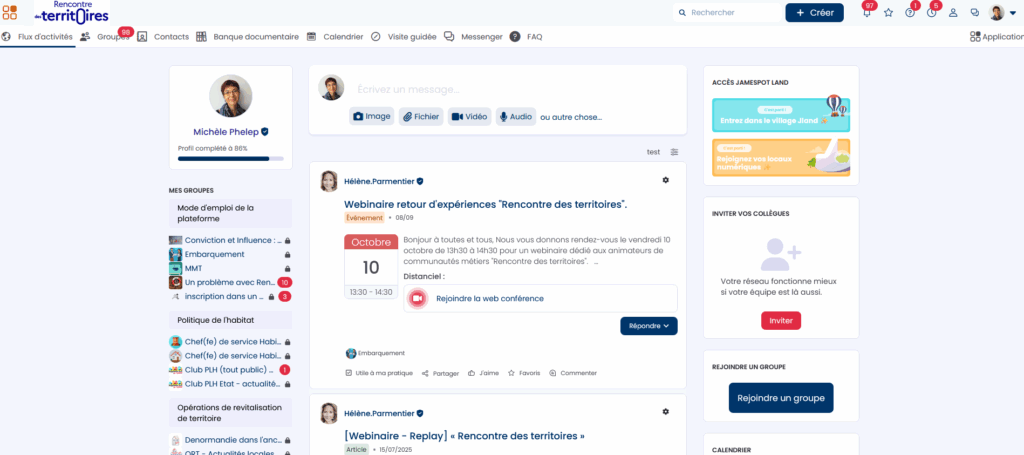The height and width of the screenshot is (455, 1024).
Task: Open the help question mark icon
Action: 910,13
